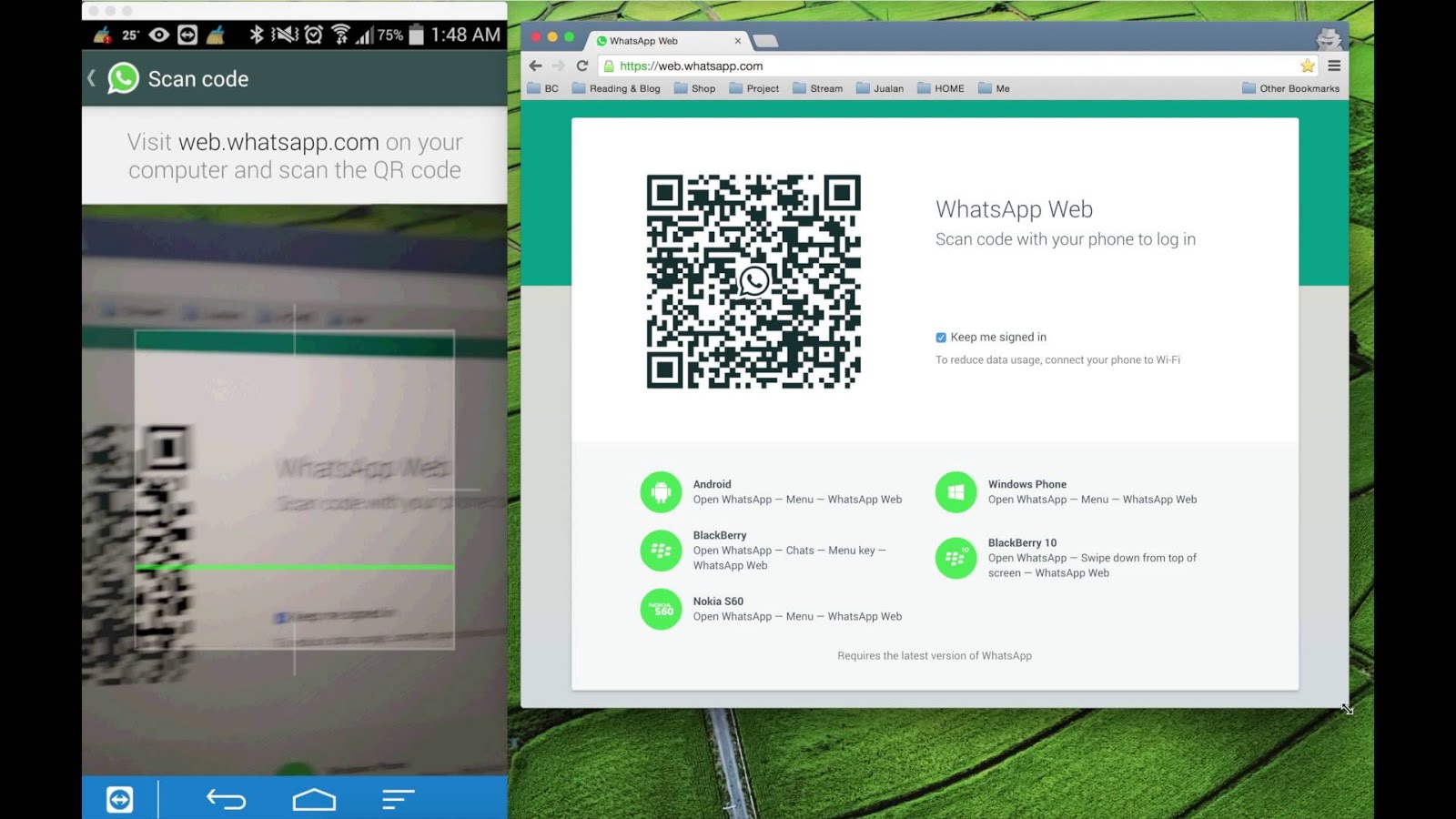
Task: Click the WhatsApp logo inside the QR code
Action: click(x=753, y=281)
